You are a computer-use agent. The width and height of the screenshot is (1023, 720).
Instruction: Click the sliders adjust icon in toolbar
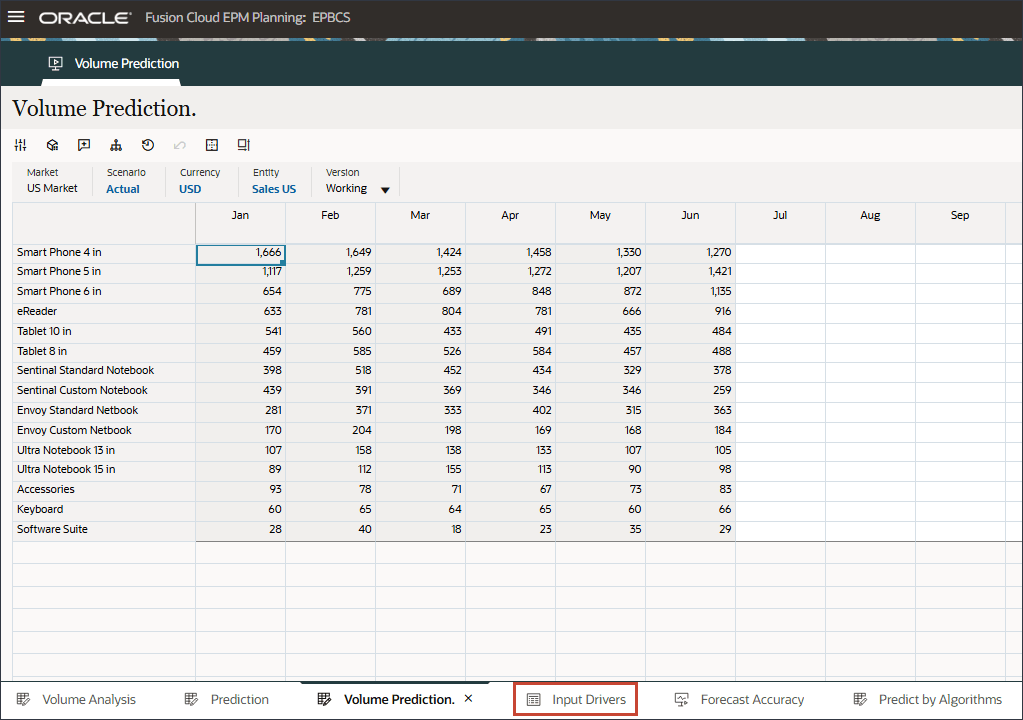click(x=20, y=145)
